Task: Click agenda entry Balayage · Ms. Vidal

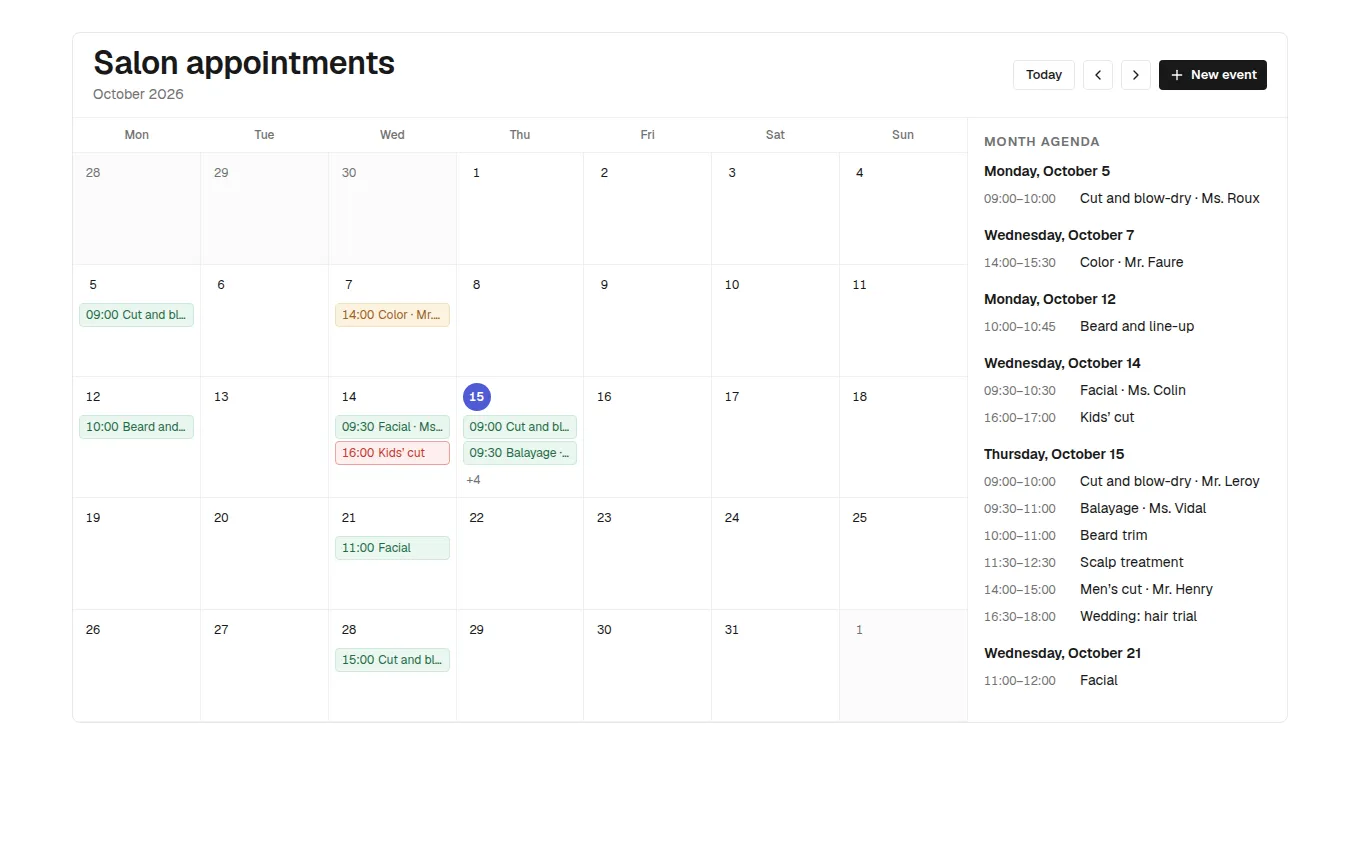Action: (1127, 509)
